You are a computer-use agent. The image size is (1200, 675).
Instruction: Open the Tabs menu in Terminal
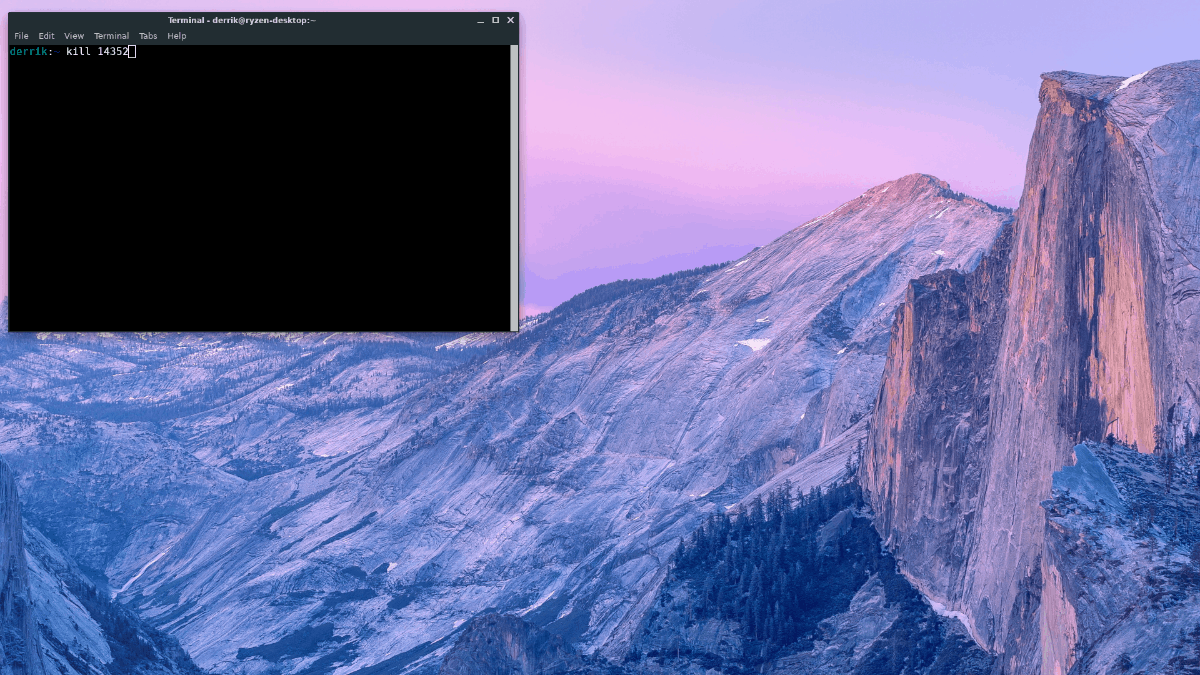148,36
